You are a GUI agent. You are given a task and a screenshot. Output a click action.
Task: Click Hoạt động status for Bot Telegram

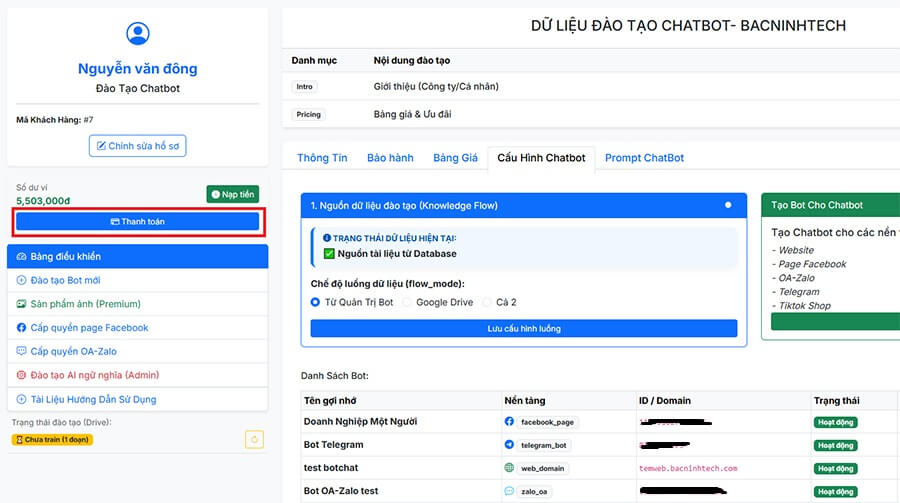point(836,446)
